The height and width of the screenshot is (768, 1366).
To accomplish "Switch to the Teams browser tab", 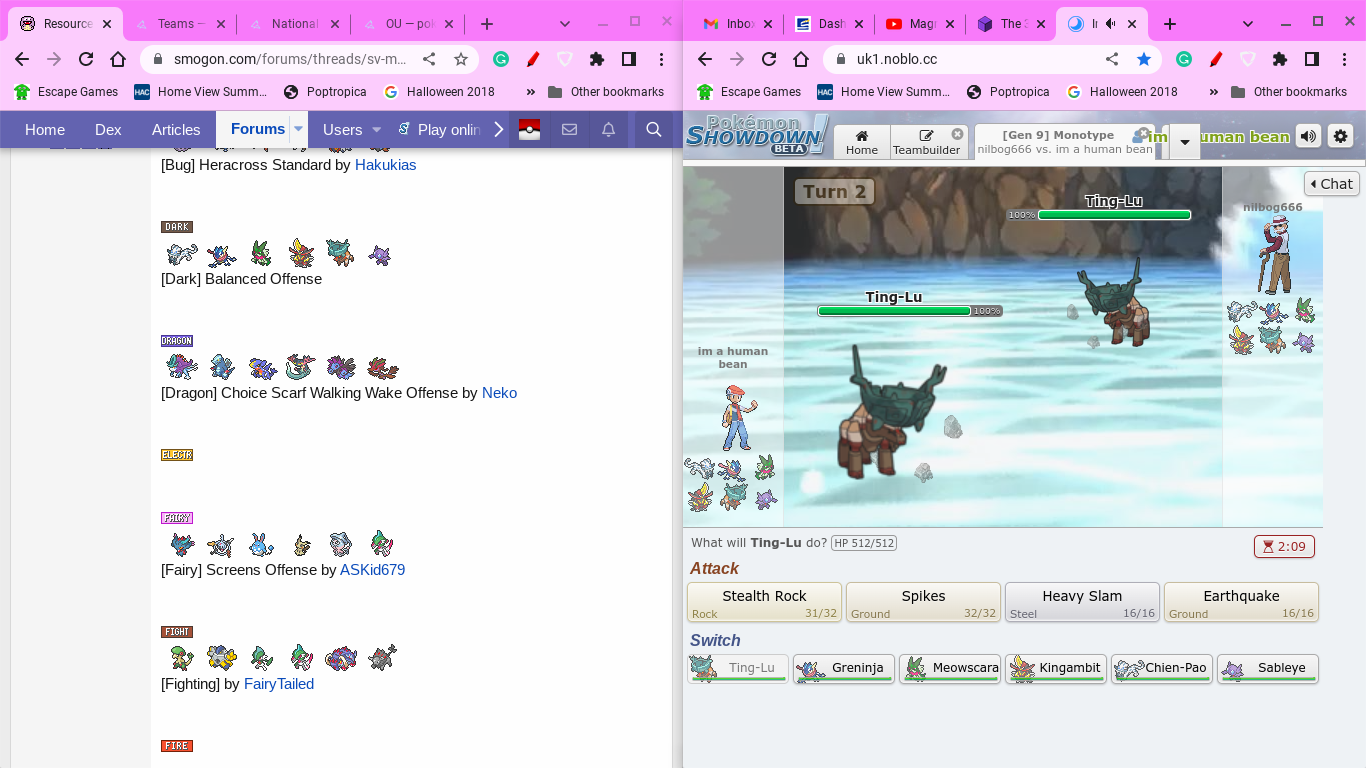I will click(x=182, y=24).
